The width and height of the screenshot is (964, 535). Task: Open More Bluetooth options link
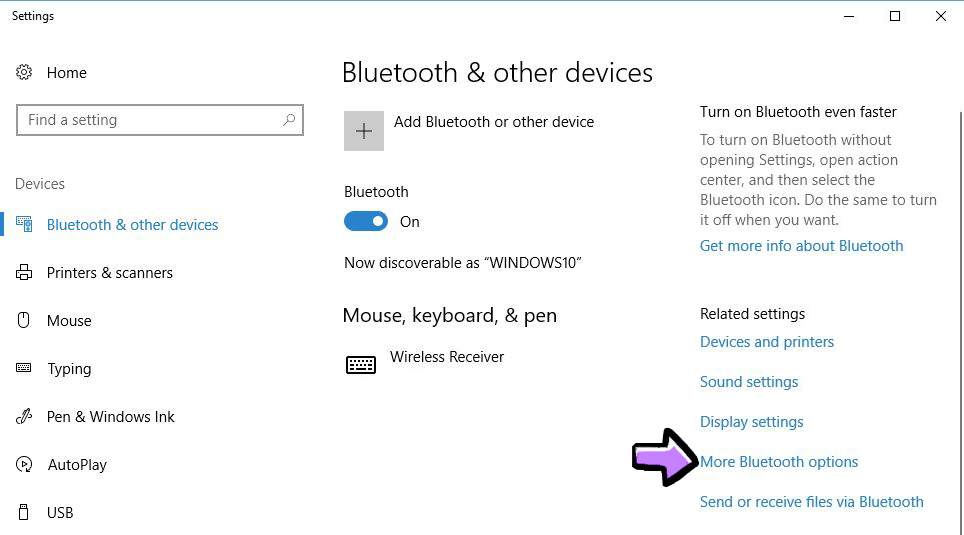pos(779,462)
